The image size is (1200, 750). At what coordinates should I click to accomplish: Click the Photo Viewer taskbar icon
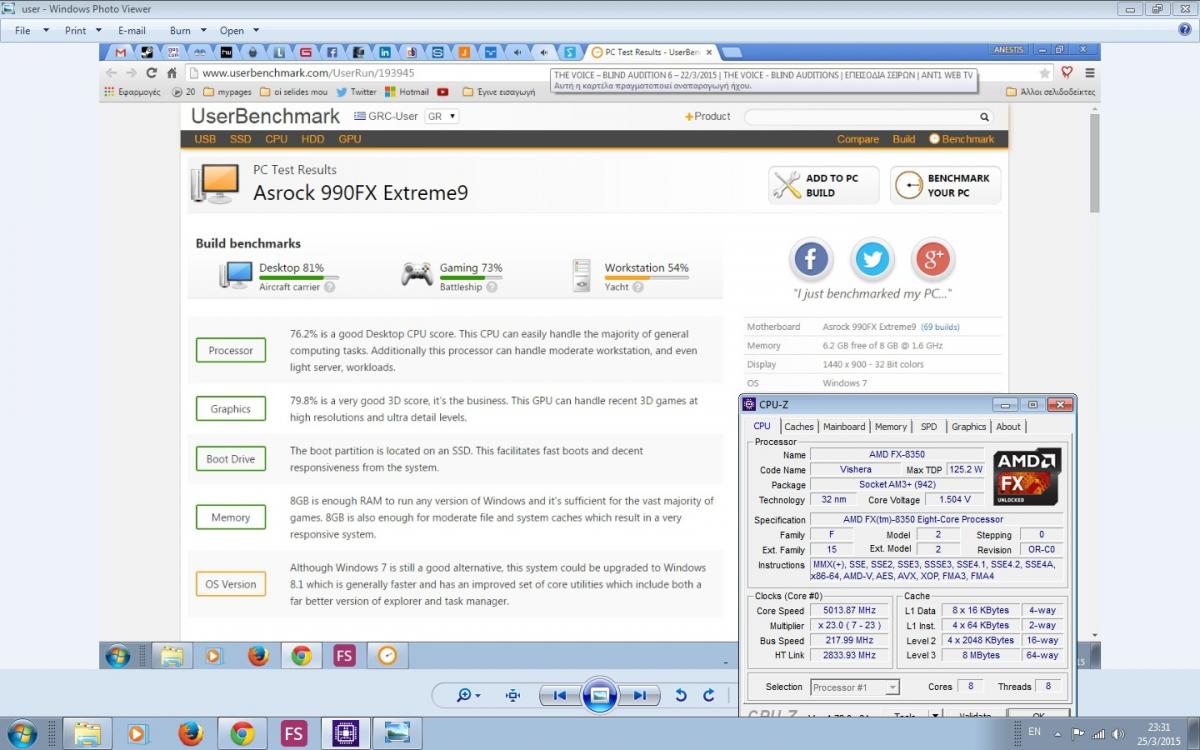(397, 734)
